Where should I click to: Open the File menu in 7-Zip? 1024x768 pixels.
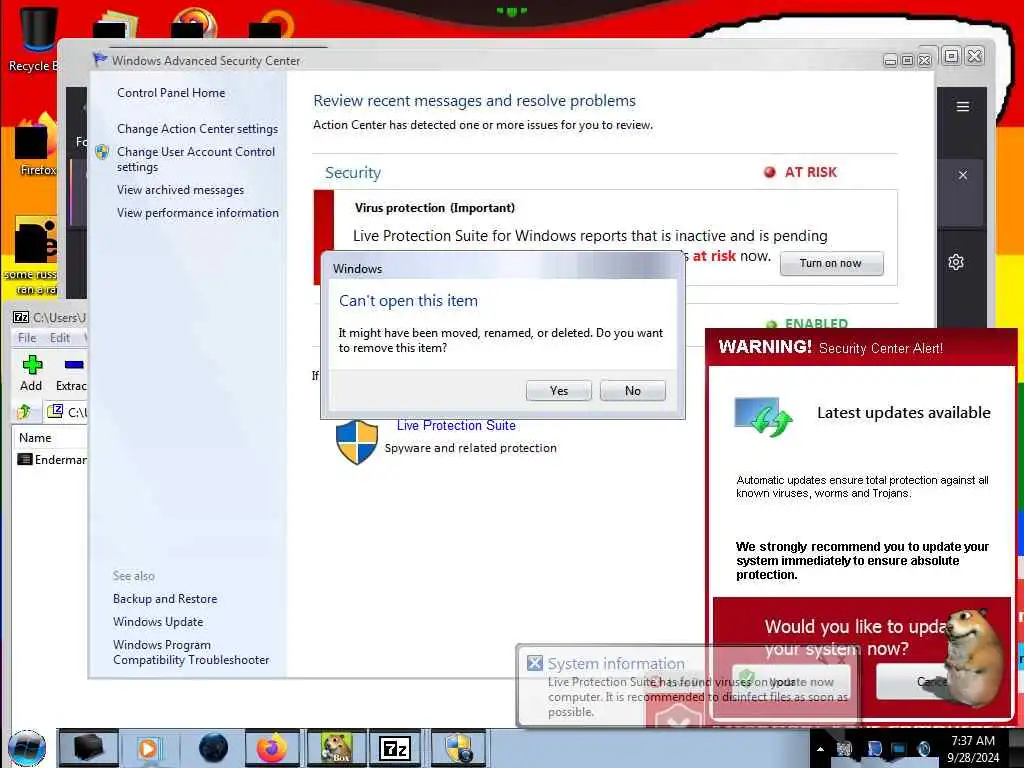[x=27, y=338]
